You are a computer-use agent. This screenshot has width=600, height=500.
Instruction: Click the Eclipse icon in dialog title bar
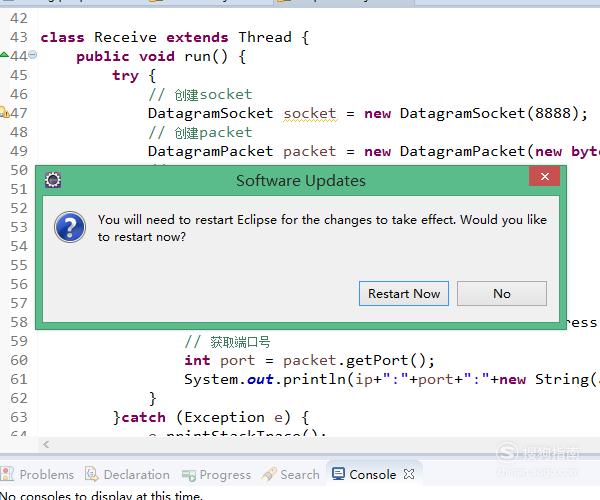point(53,180)
